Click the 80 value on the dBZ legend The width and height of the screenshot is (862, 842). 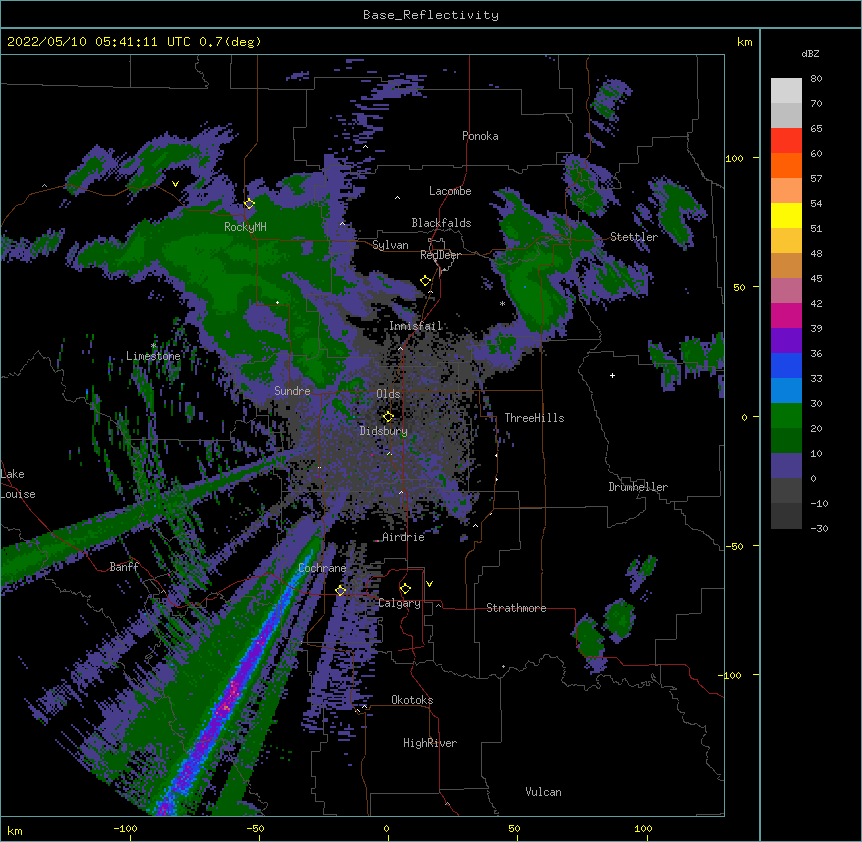(x=816, y=79)
